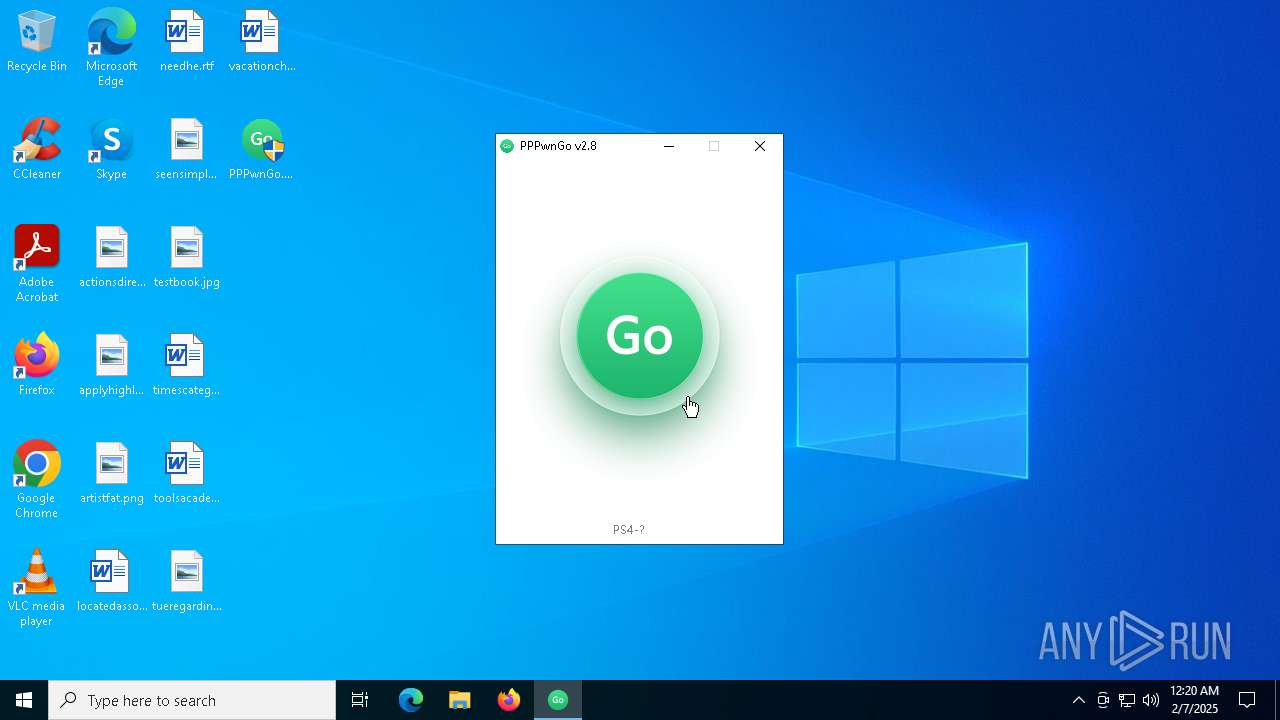Select VLC media player desktop shortcut
Screen dimensions: 1280x720
tap(37, 588)
